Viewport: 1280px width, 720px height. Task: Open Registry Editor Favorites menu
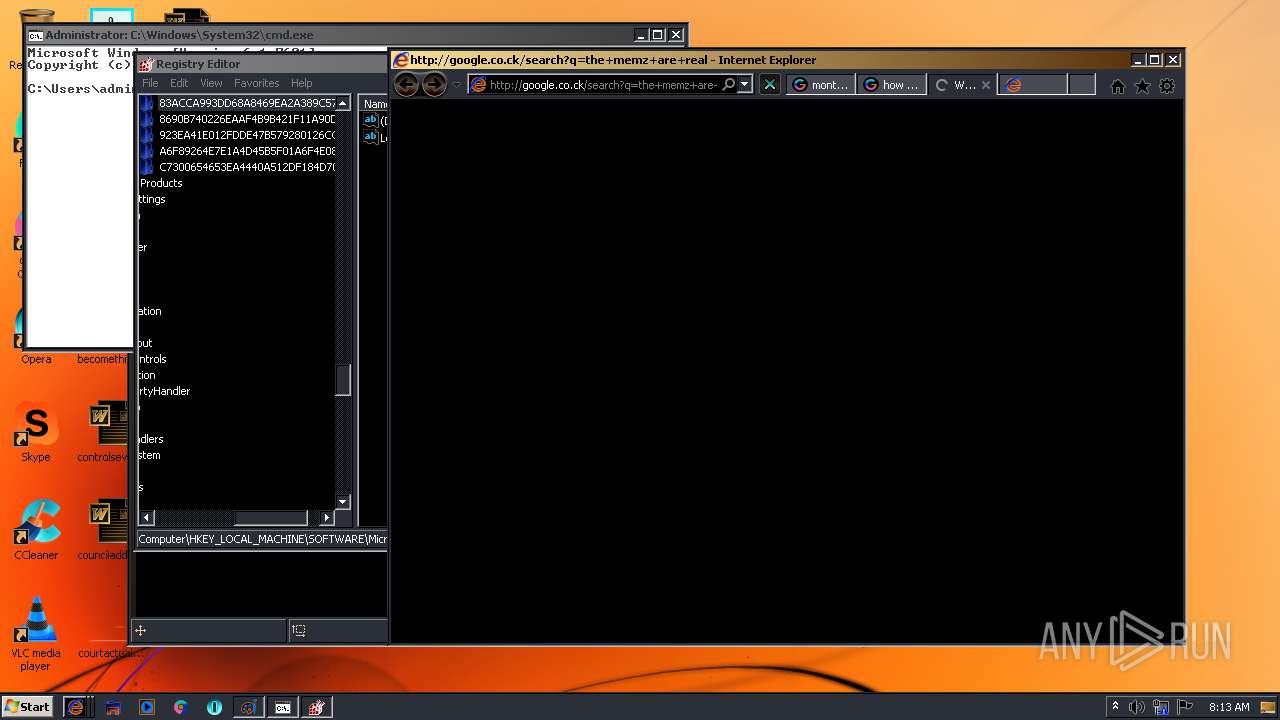[x=257, y=83]
